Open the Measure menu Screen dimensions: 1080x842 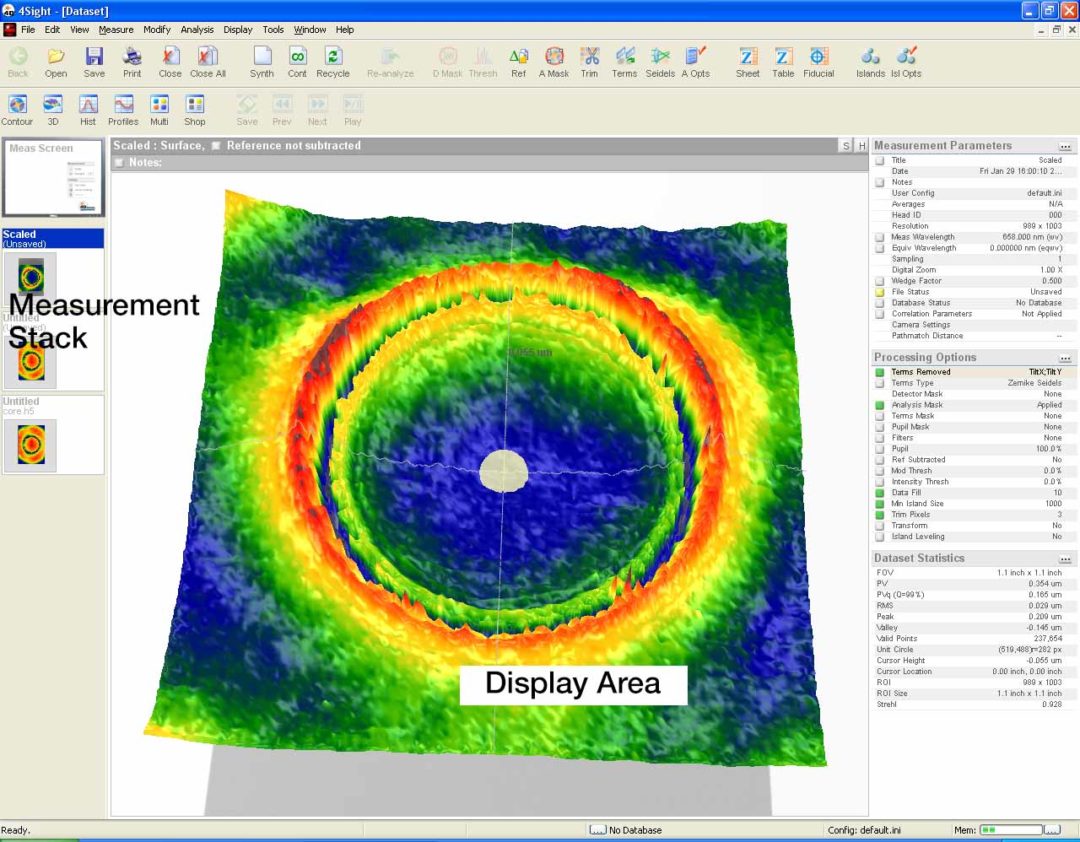pos(116,30)
